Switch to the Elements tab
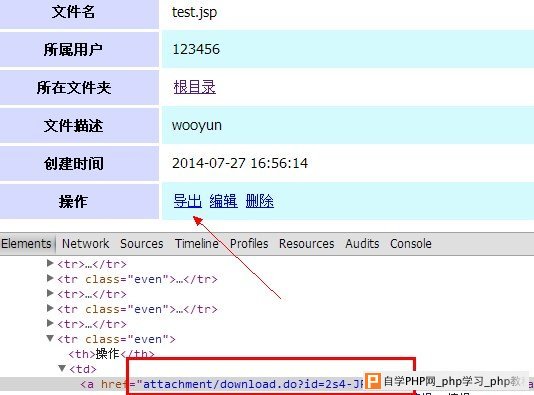Image resolution: width=534 pixels, height=395 pixels. tap(26, 244)
